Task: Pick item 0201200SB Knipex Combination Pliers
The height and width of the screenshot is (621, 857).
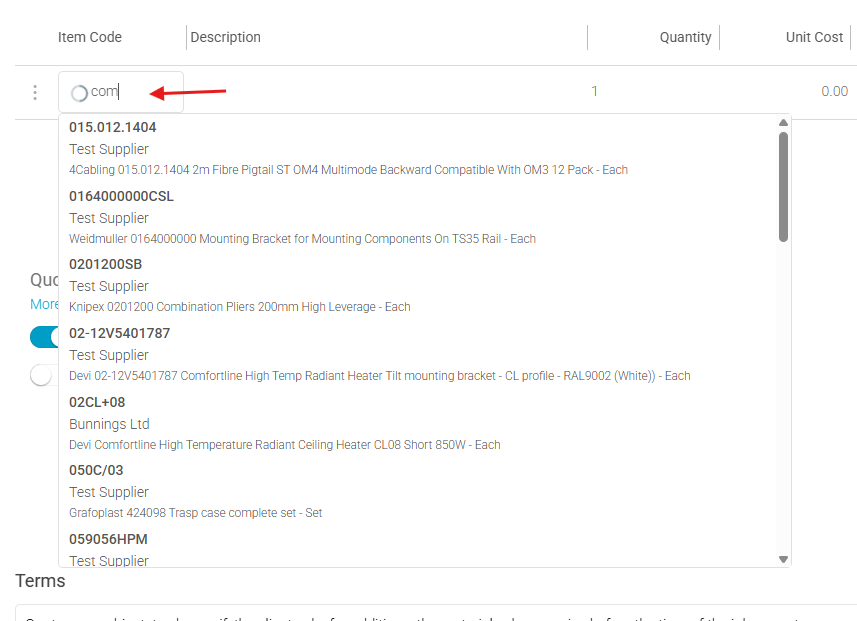Action: (239, 286)
